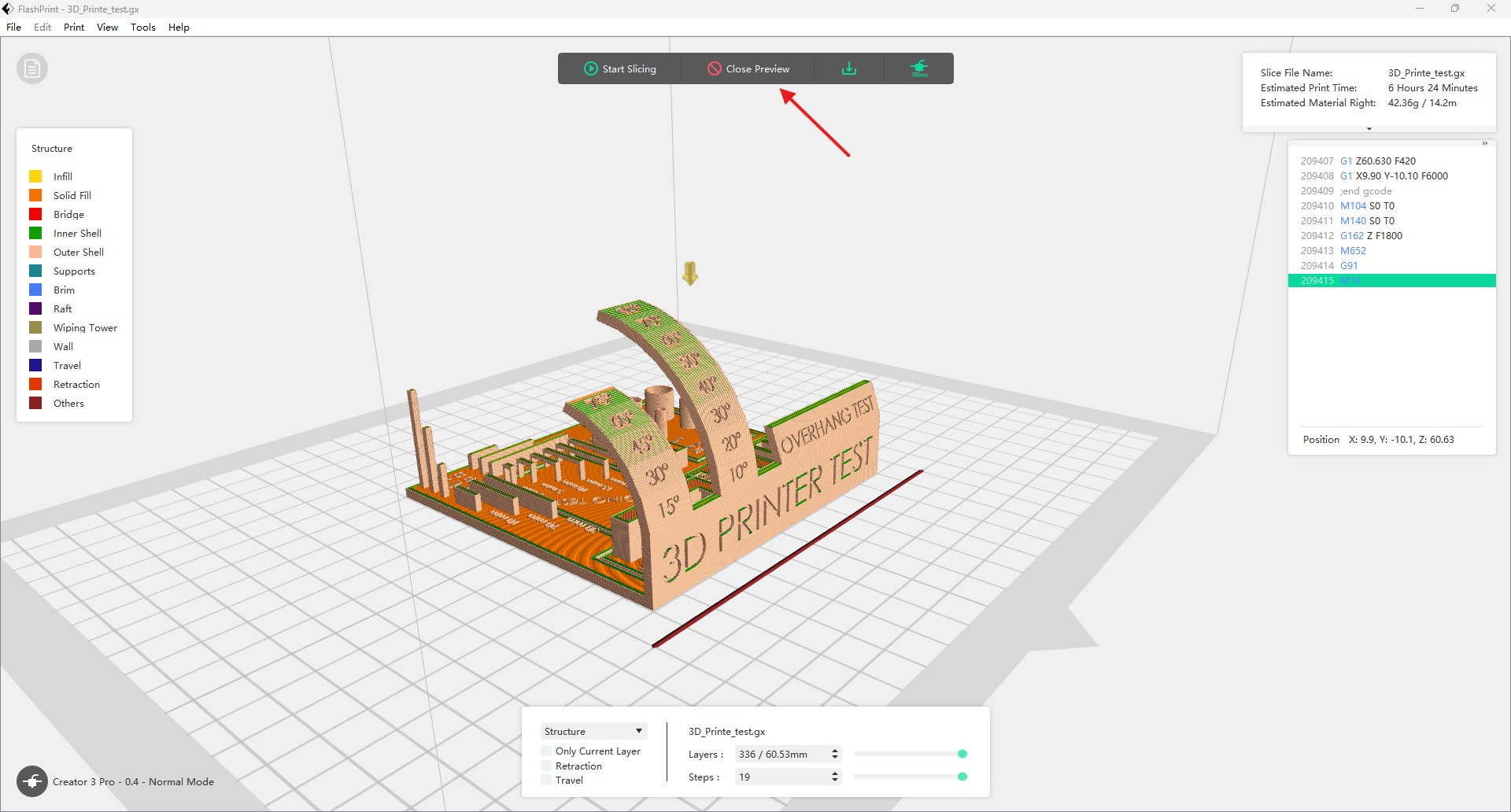The image size is (1511, 812).
Task: Select G-code line 209408
Action: pos(1391,175)
